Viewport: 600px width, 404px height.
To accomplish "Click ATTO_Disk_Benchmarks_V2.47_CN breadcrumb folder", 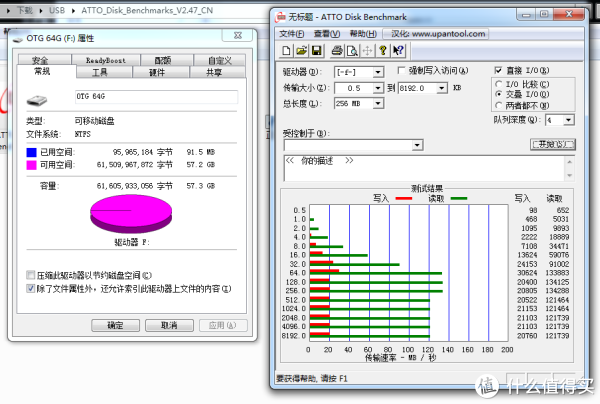I will tap(147, 10).
